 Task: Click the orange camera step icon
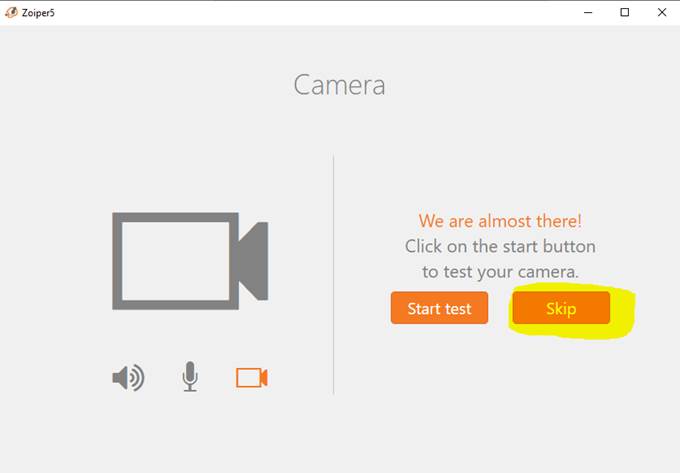pos(252,378)
